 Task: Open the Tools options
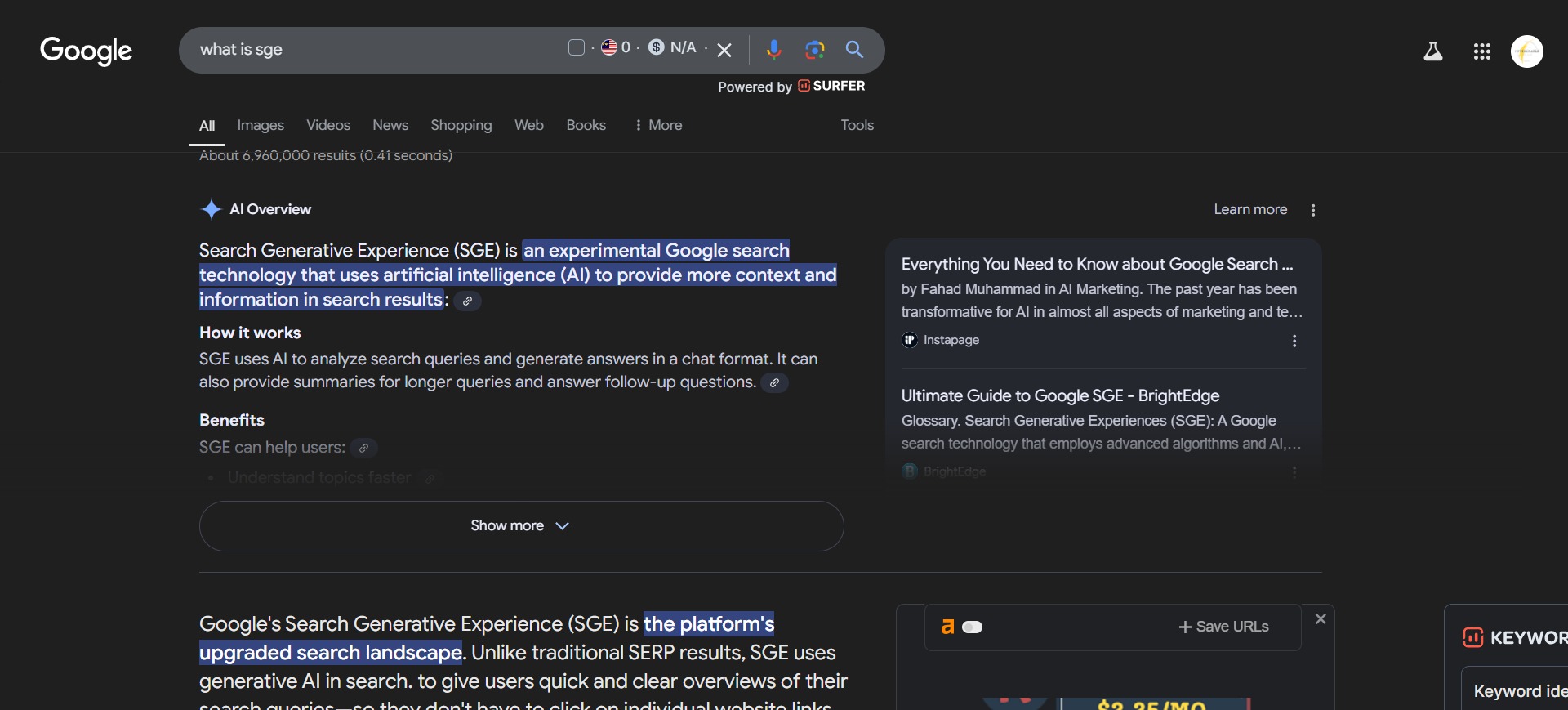[857, 125]
